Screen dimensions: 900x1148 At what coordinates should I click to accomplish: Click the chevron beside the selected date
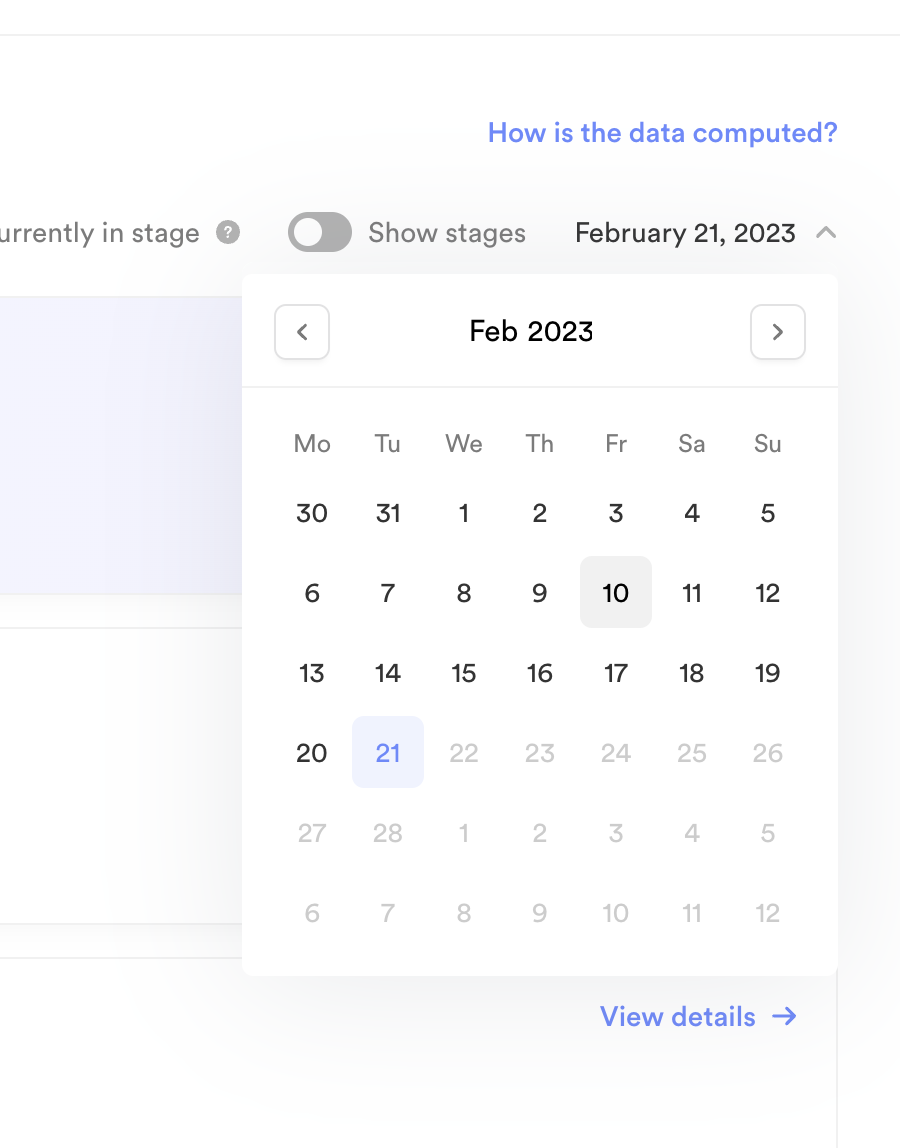825,233
